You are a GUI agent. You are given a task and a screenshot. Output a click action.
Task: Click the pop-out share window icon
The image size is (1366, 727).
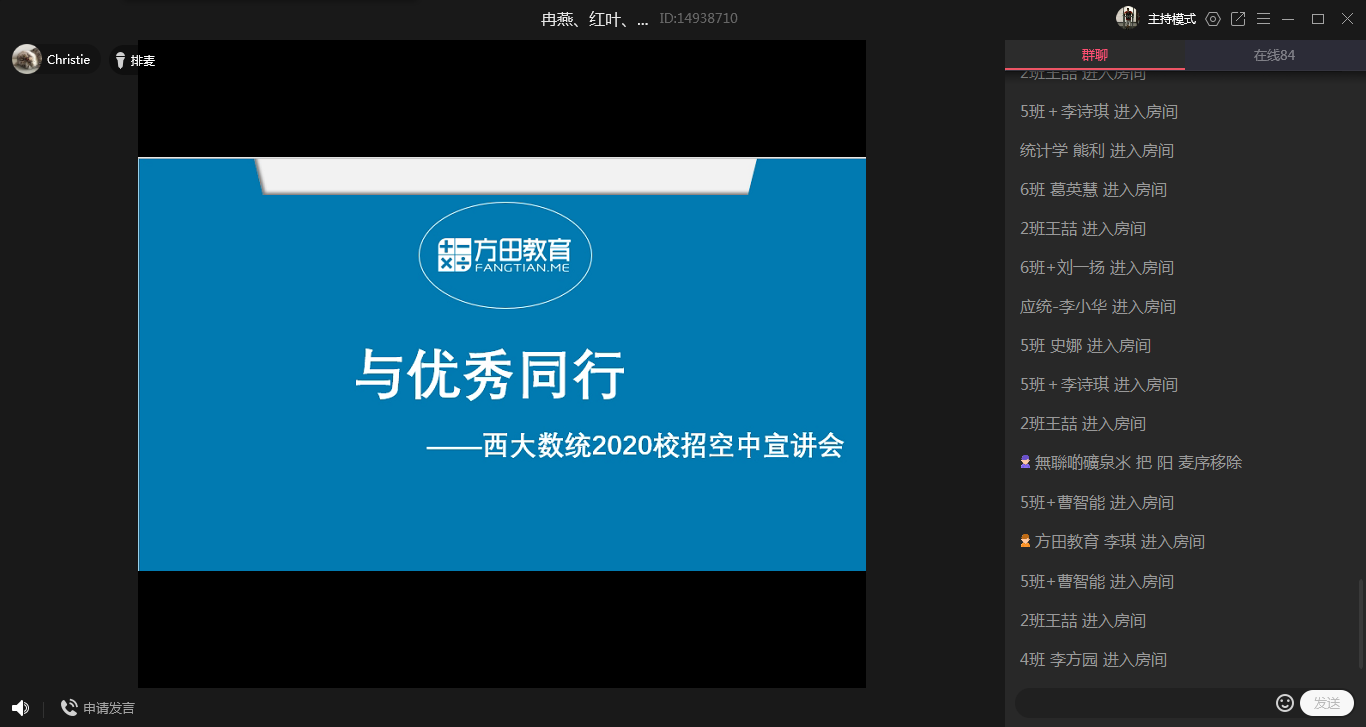tap(1238, 19)
